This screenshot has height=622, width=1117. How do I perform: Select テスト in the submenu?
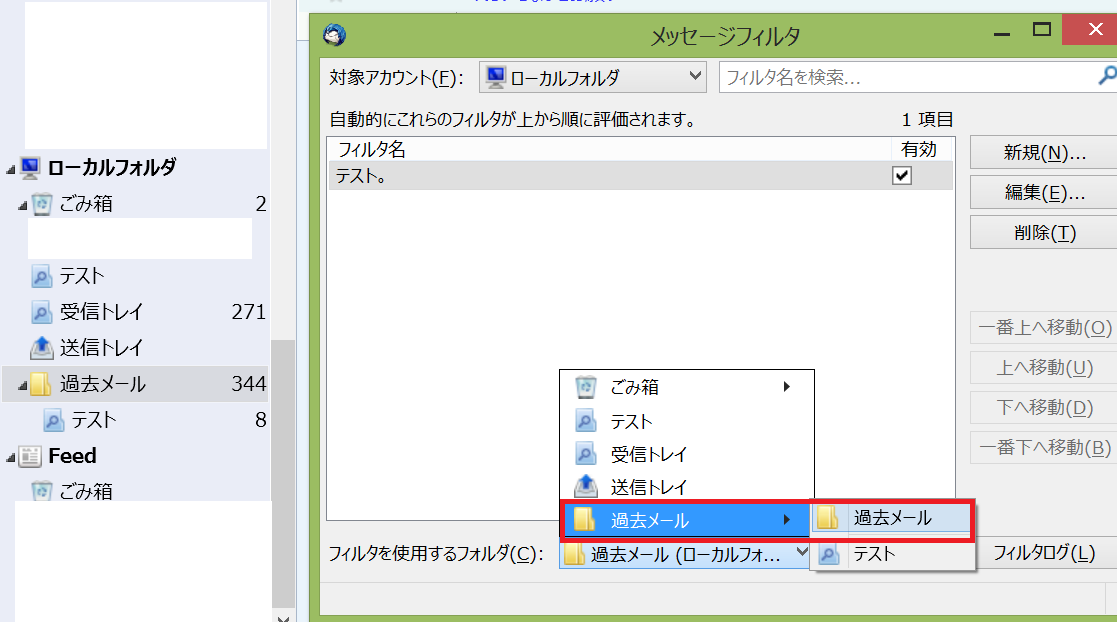873,554
